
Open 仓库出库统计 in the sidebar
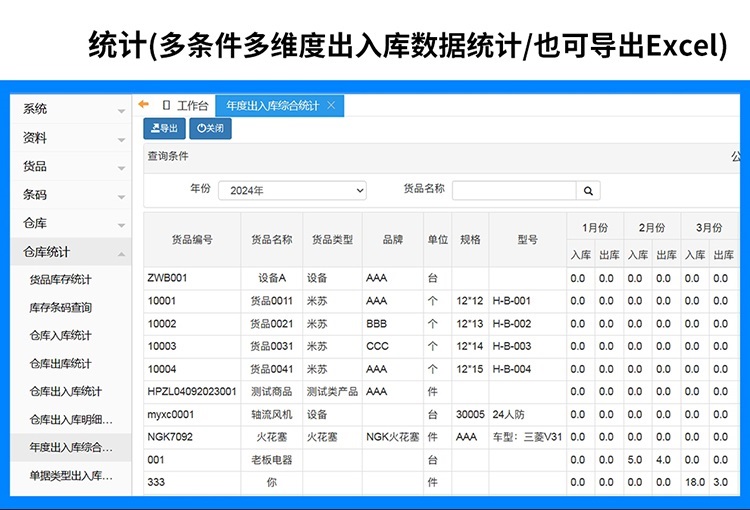tap(61, 364)
